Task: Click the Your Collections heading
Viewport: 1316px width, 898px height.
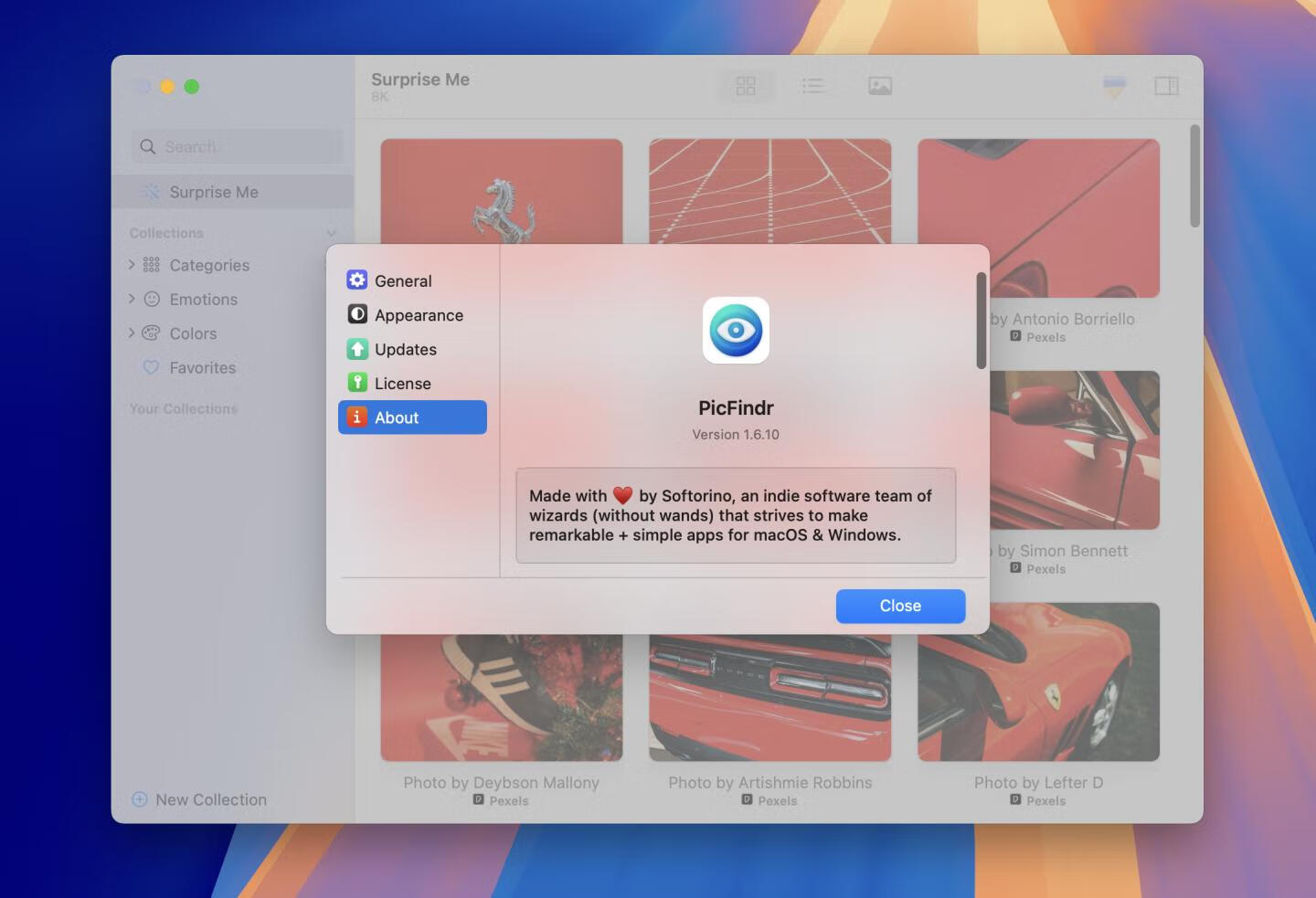Action: (183, 408)
